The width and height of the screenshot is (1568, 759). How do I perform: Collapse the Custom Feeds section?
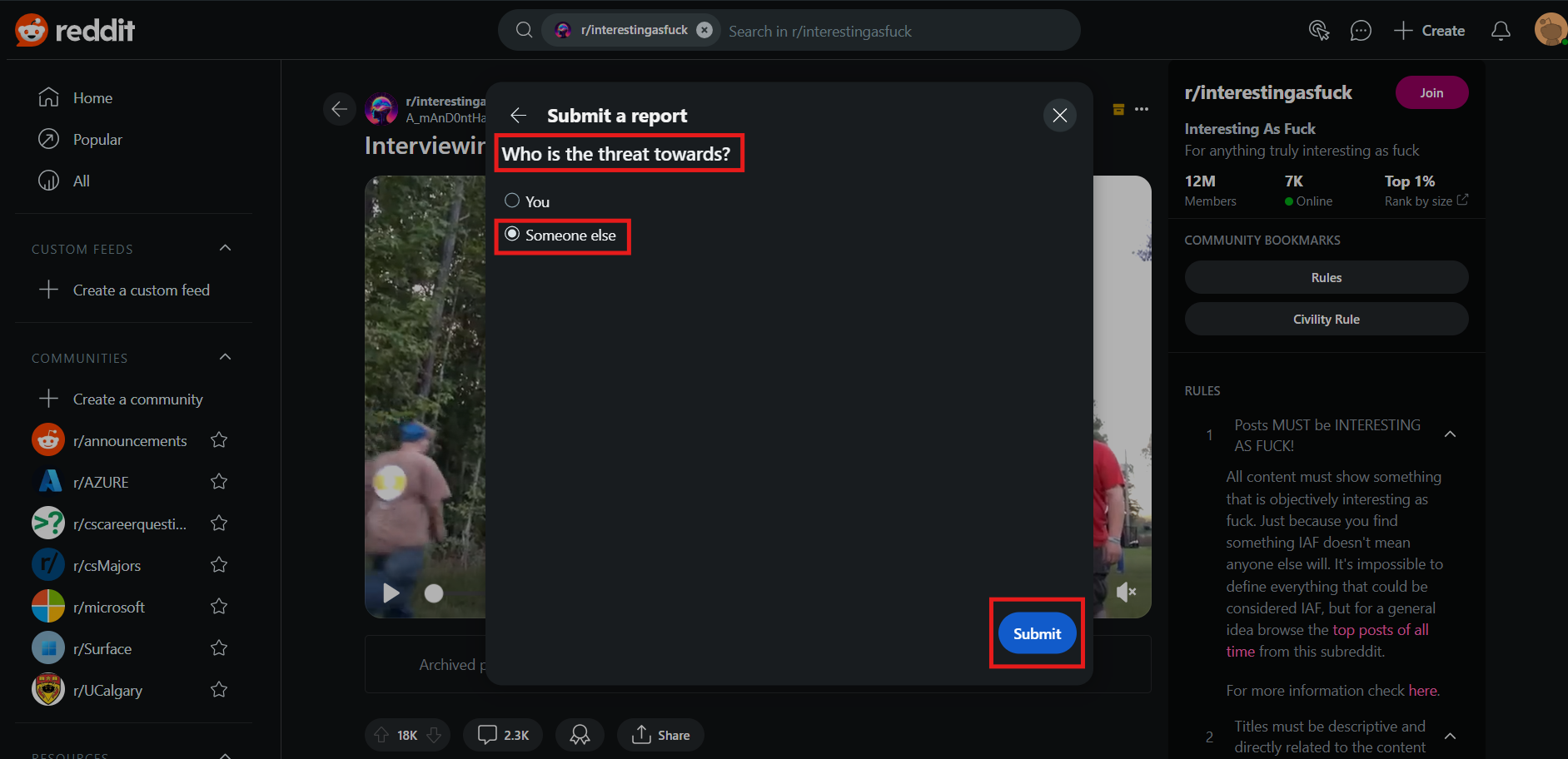(x=225, y=248)
